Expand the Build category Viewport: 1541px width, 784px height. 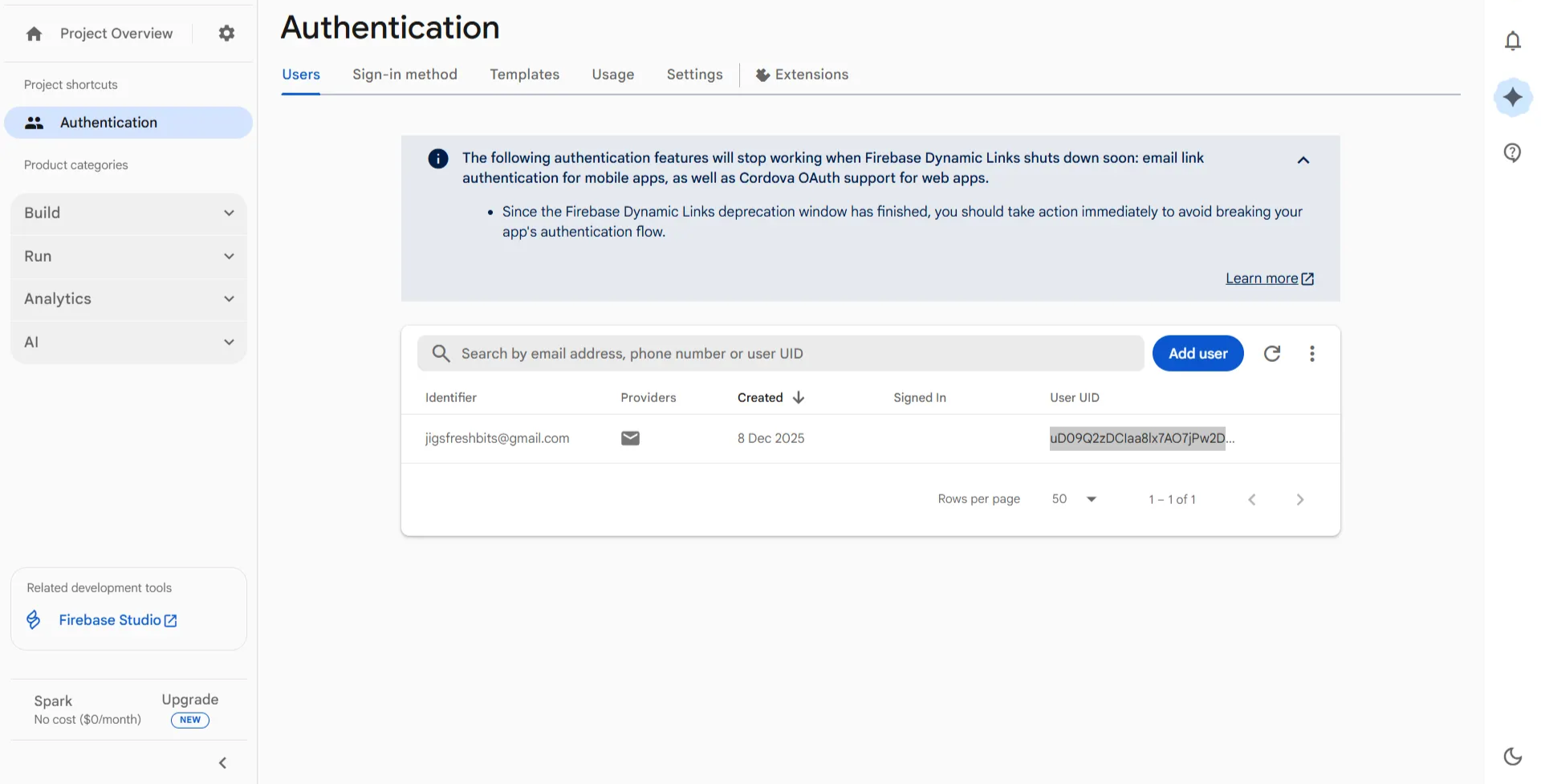128,213
